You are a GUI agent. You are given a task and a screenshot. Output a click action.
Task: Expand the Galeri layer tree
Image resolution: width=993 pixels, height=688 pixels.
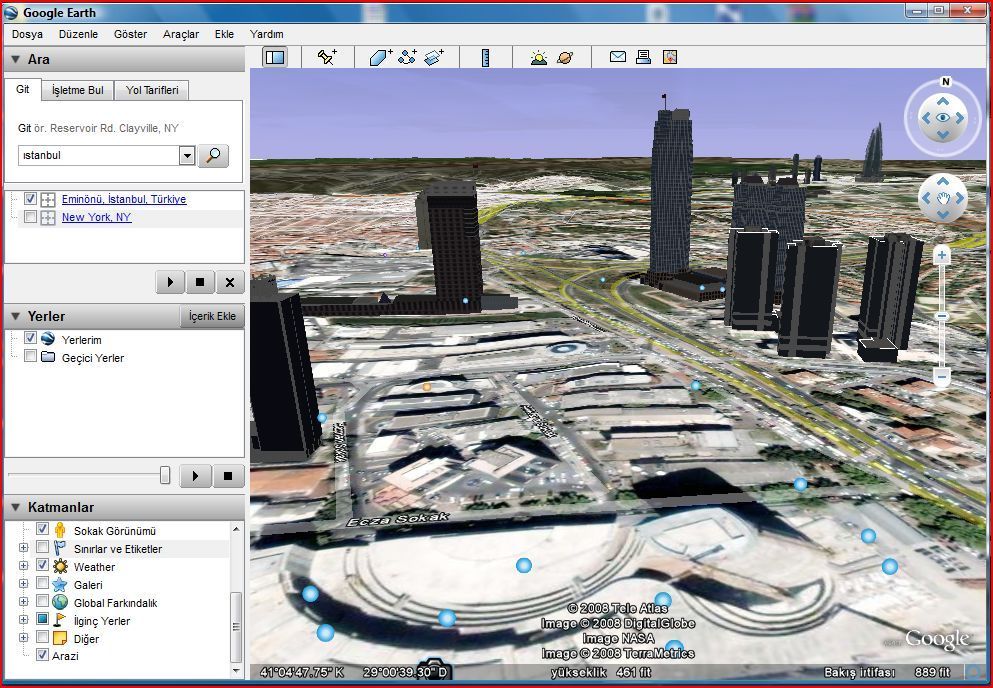pyautogui.click(x=23, y=585)
